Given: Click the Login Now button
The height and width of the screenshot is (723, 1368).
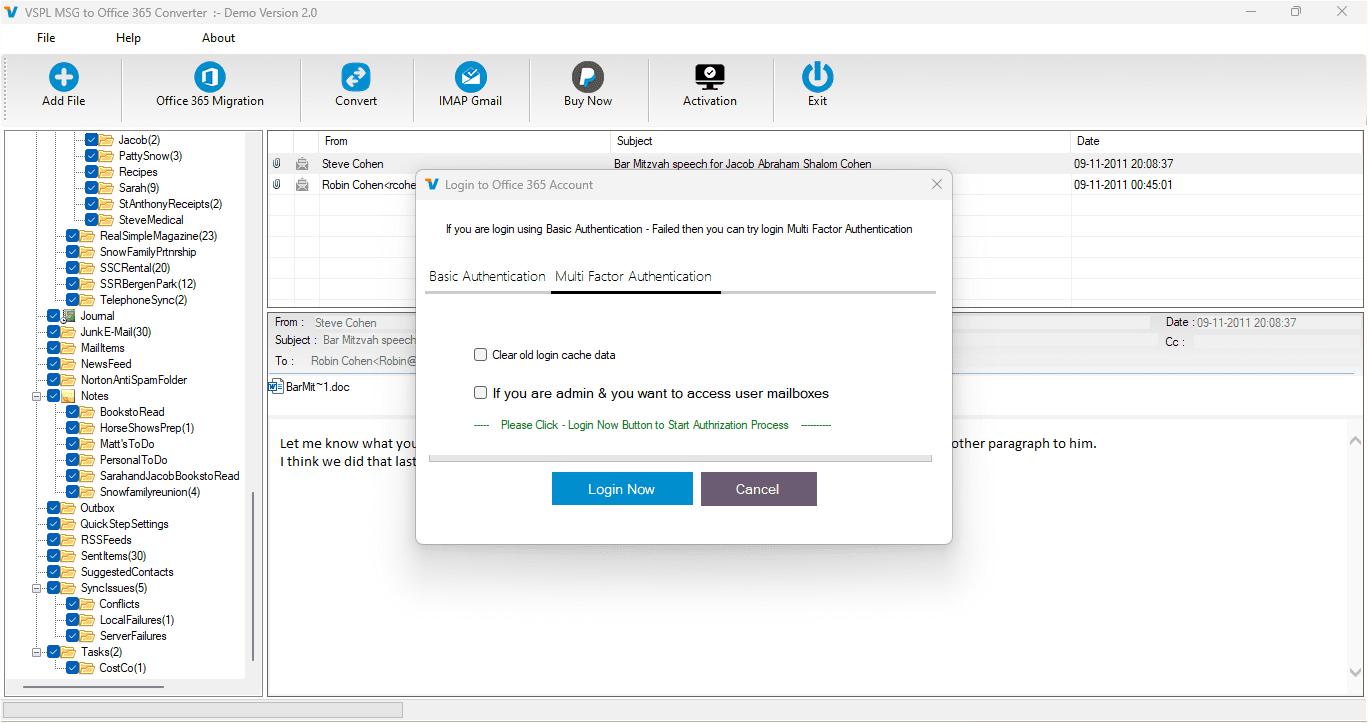Looking at the screenshot, I should coord(622,489).
